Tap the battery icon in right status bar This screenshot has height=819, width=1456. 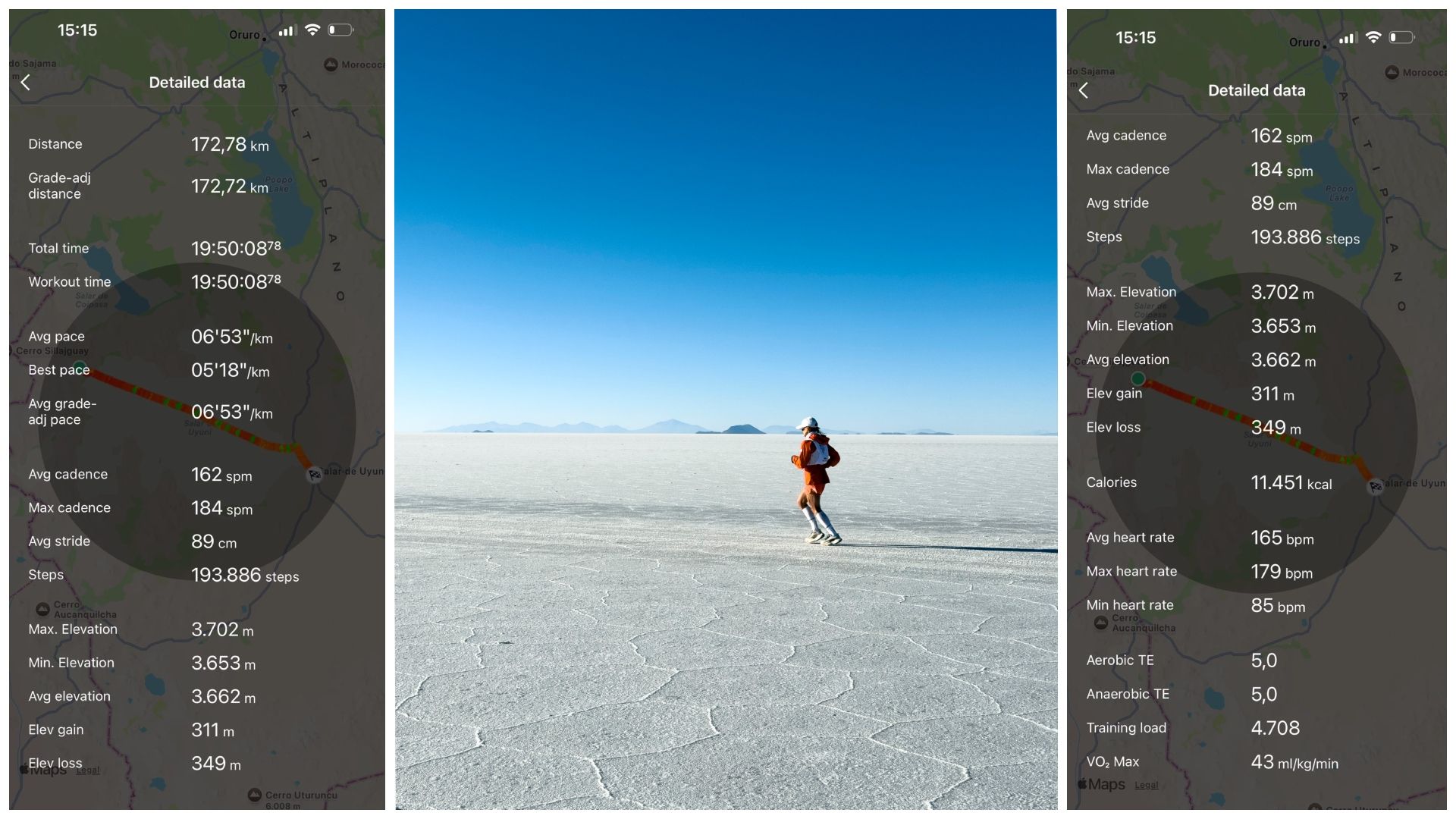(1402, 37)
